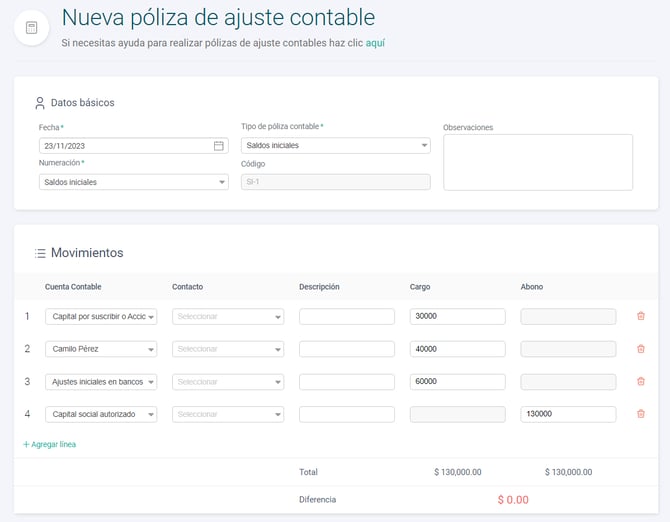Viewport: 670px width, 522px height.
Task: Click Abono field in row 3
Action: pos(568,382)
